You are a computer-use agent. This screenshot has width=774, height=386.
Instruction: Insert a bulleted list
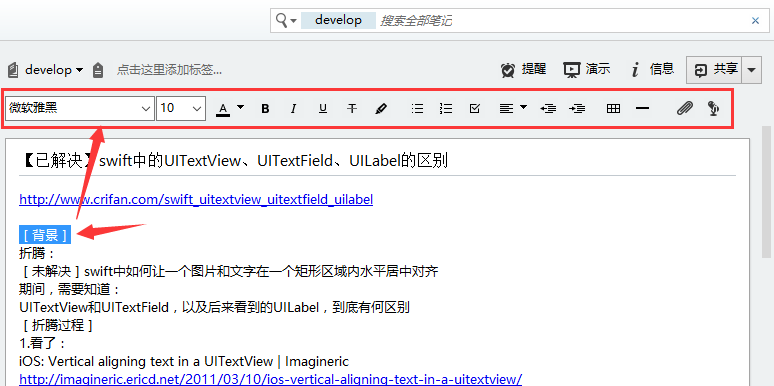tap(418, 109)
